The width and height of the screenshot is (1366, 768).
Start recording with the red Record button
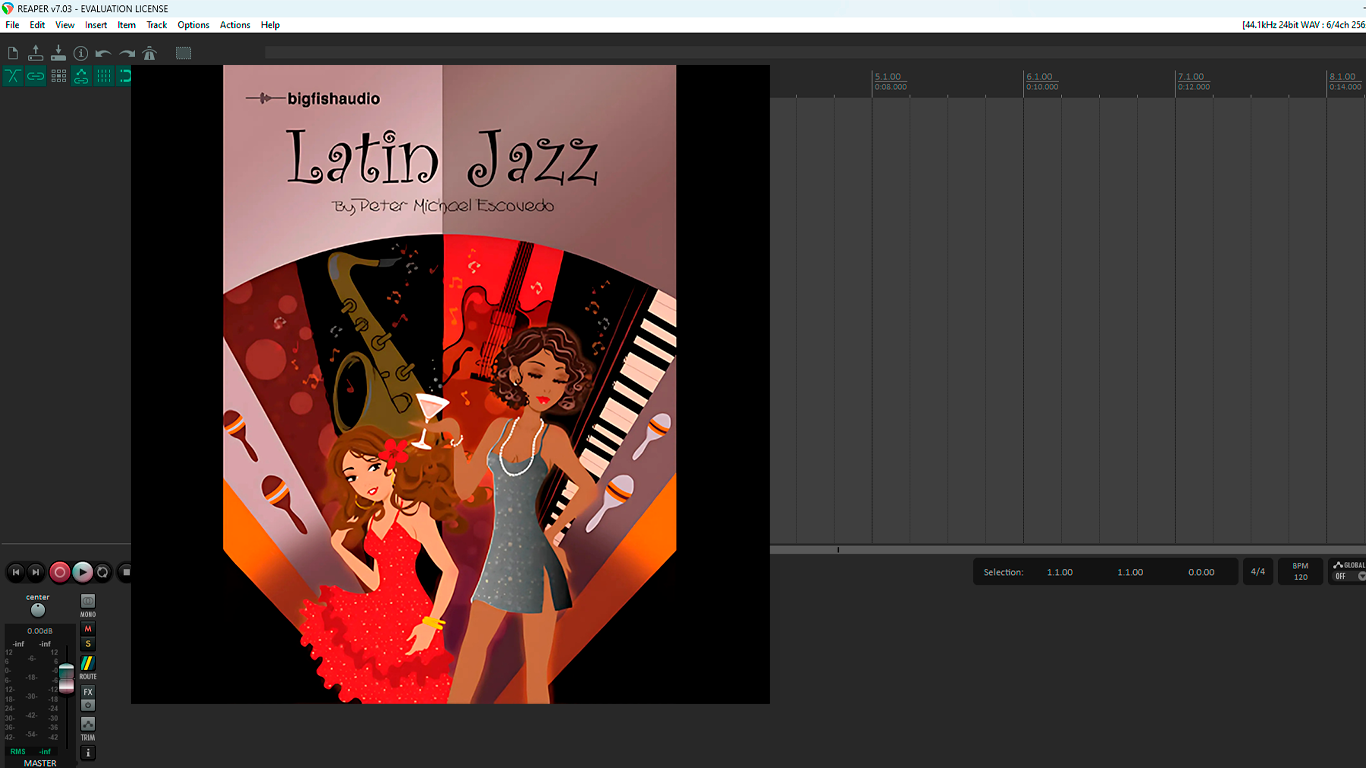[x=60, y=572]
